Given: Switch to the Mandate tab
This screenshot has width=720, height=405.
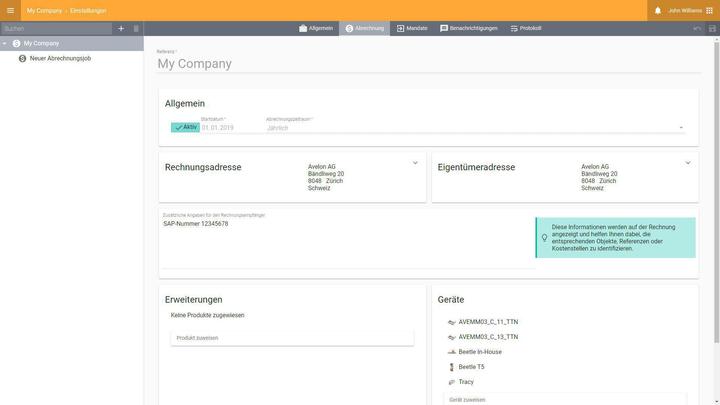Looking at the screenshot, I should click(412, 28).
